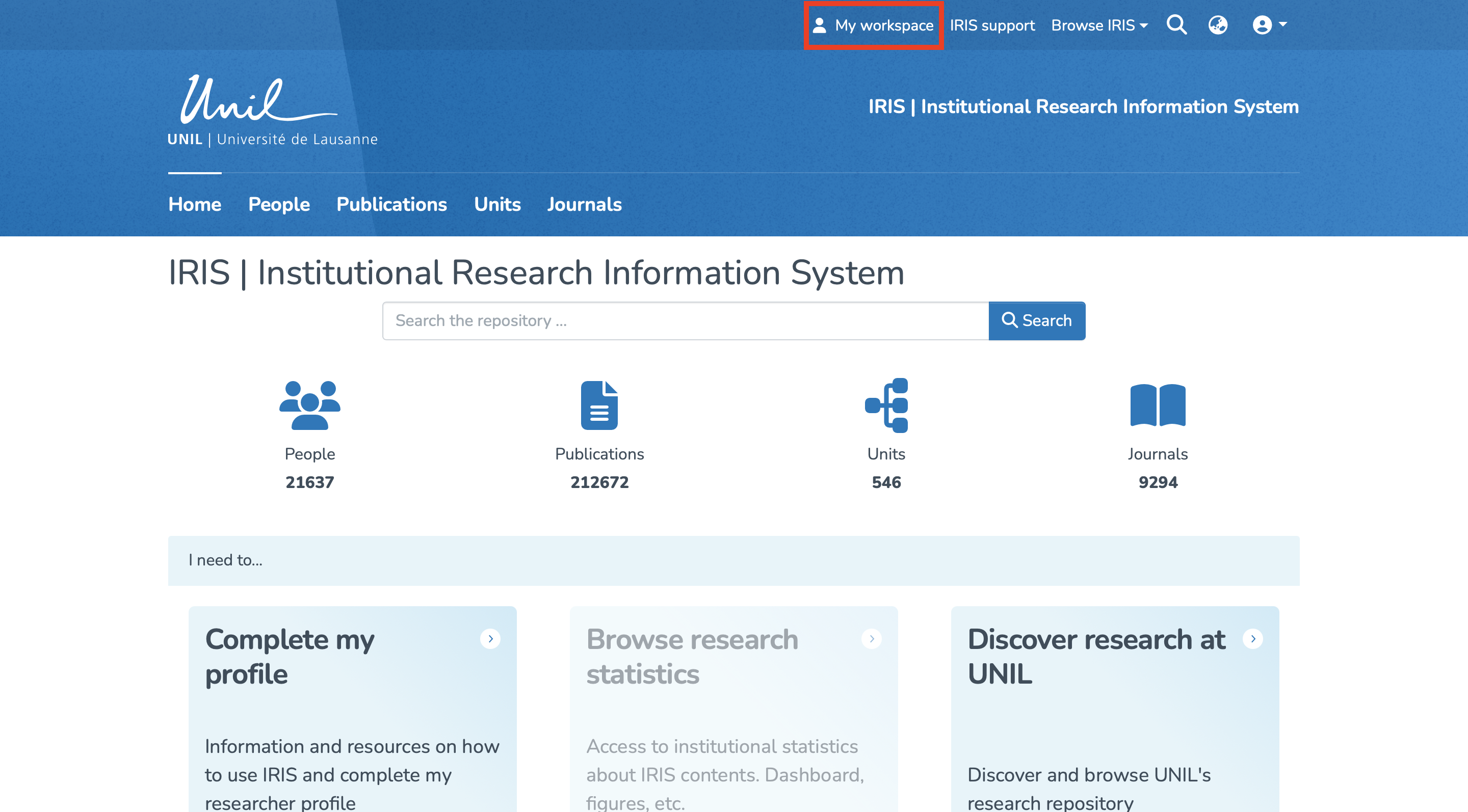This screenshot has width=1468, height=812.
Task: Navigate to the Units menu item
Action: tap(497, 204)
